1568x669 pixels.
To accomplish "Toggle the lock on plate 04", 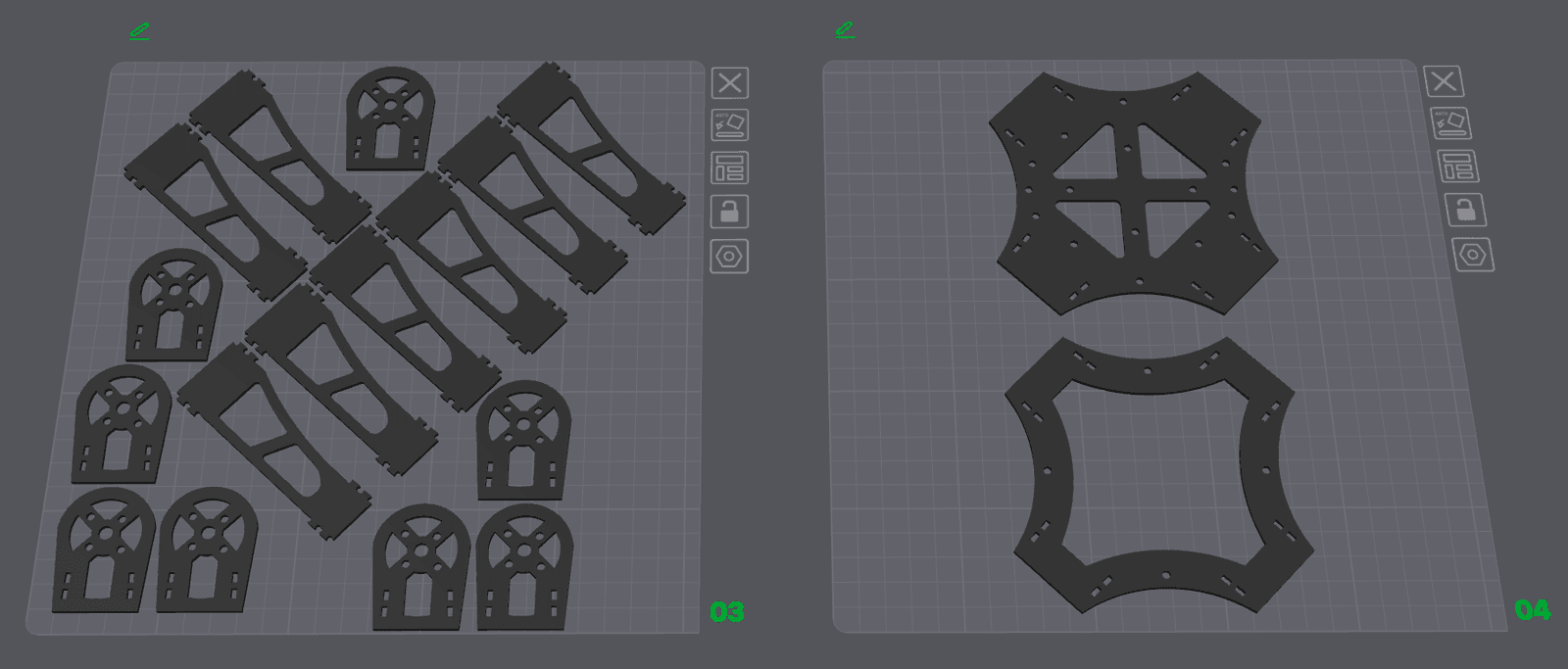I will (x=1465, y=210).
